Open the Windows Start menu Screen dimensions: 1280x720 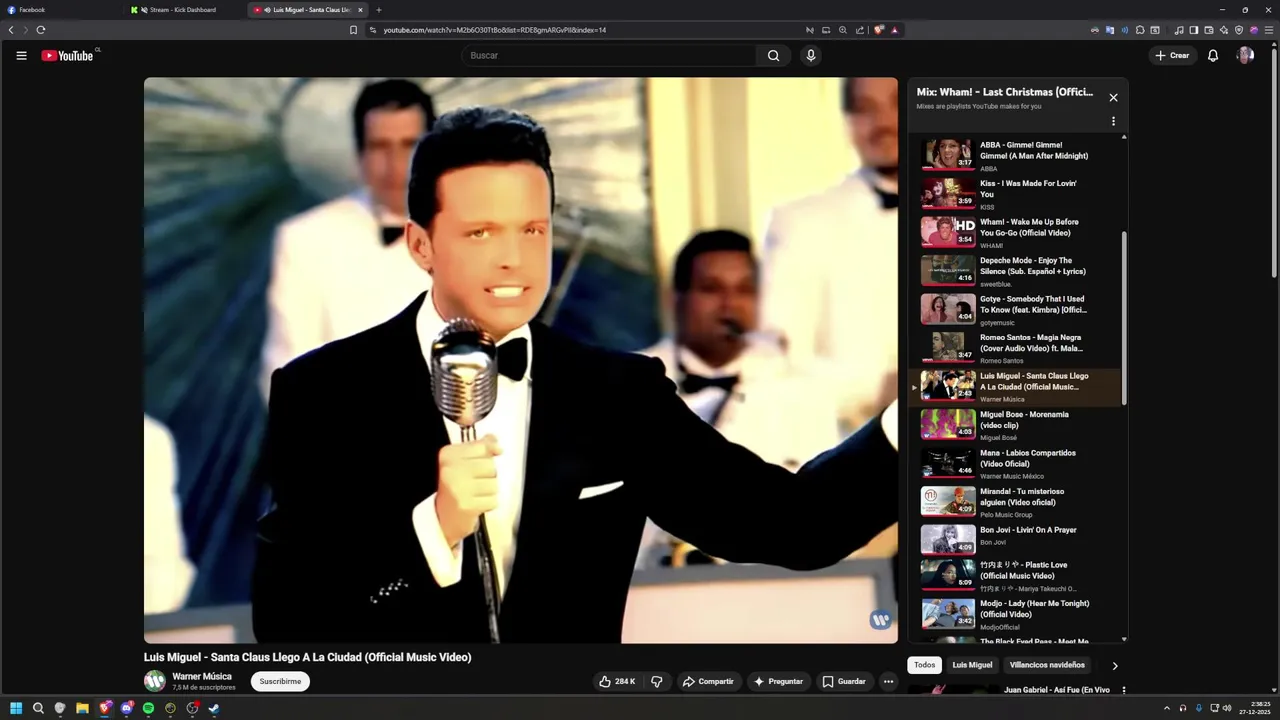pyautogui.click(x=16, y=708)
